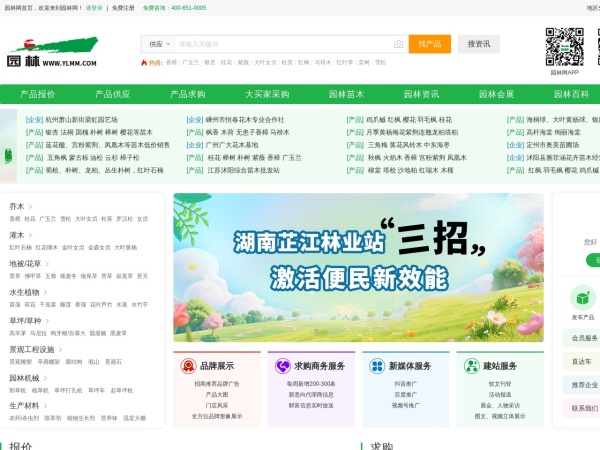This screenshot has height=450, width=600.
Task: Click the green 发布产品 box icon
Action: pos(583,298)
